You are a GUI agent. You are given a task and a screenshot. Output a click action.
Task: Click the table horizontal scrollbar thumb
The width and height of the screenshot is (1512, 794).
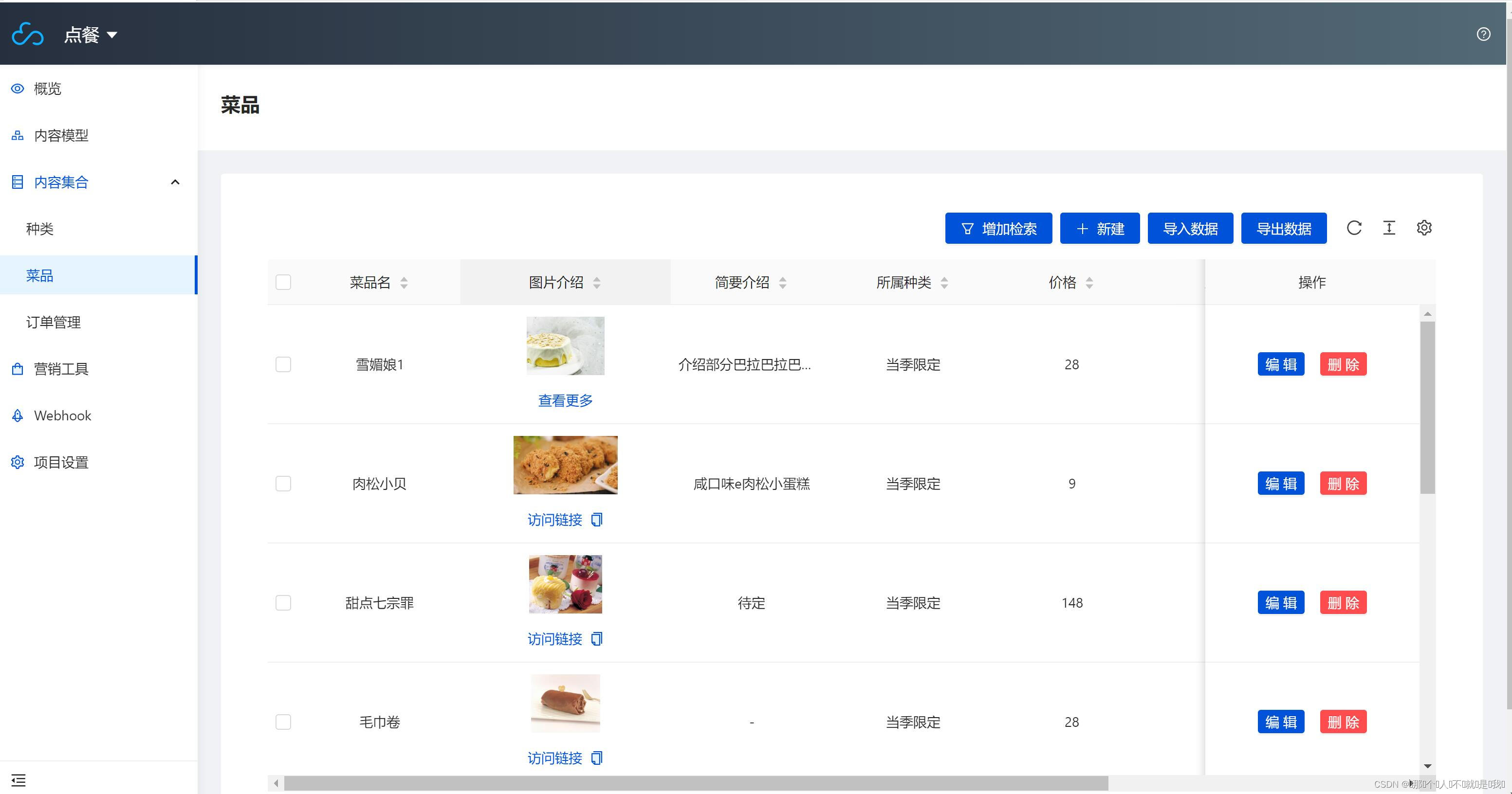[696, 783]
